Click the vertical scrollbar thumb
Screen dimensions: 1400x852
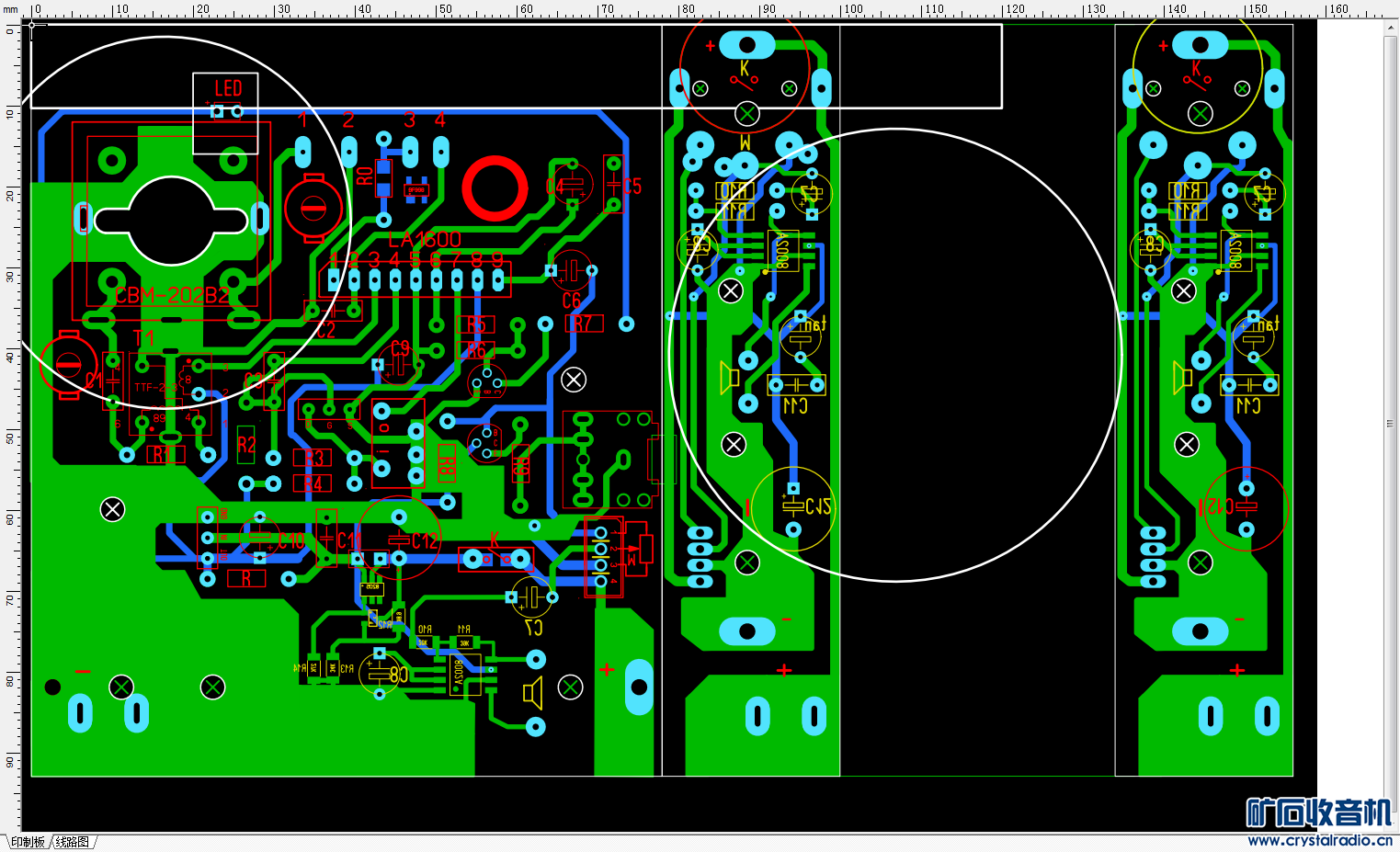[1391, 423]
